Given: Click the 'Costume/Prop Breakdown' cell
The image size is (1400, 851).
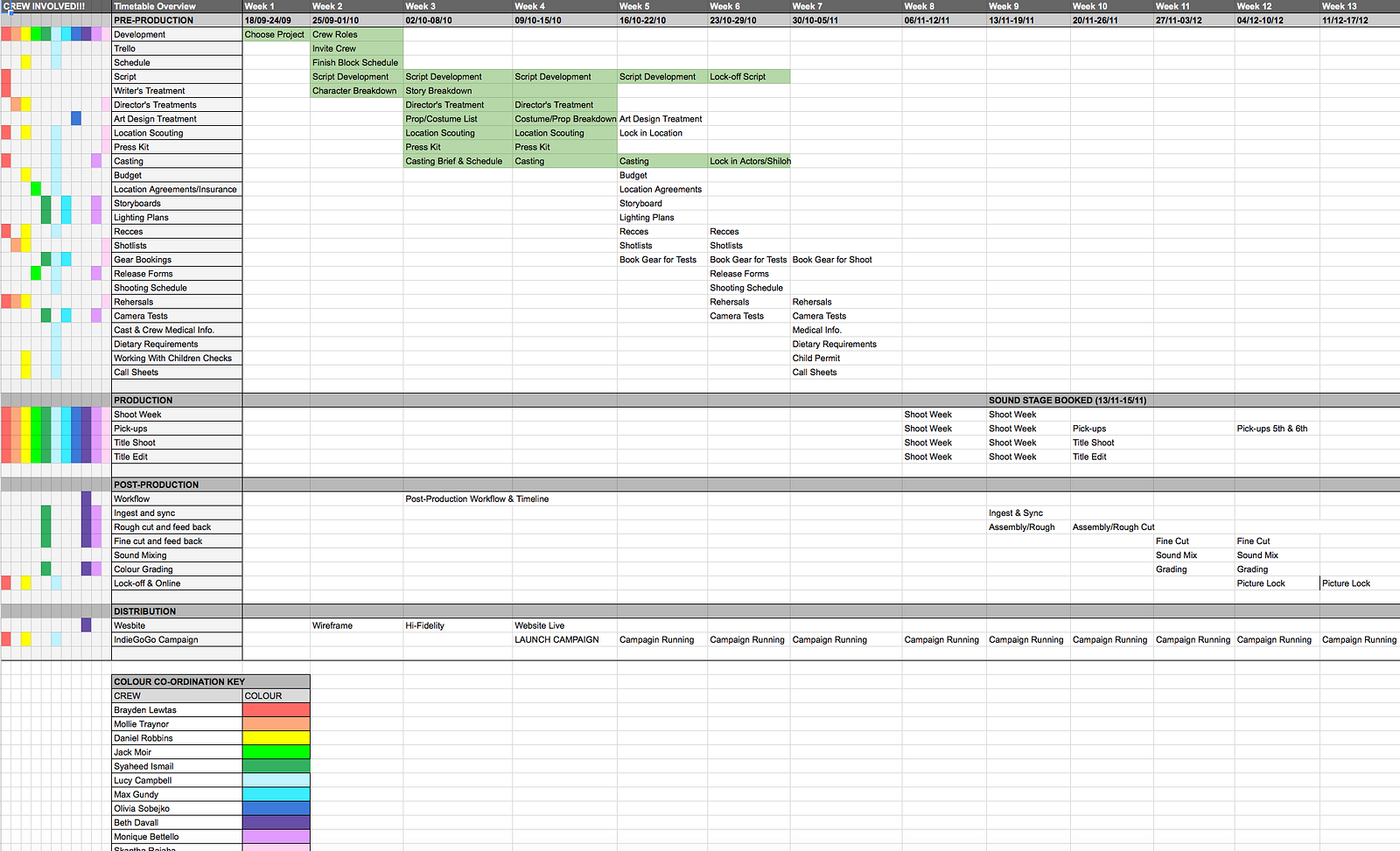Looking at the screenshot, I should click(565, 119).
